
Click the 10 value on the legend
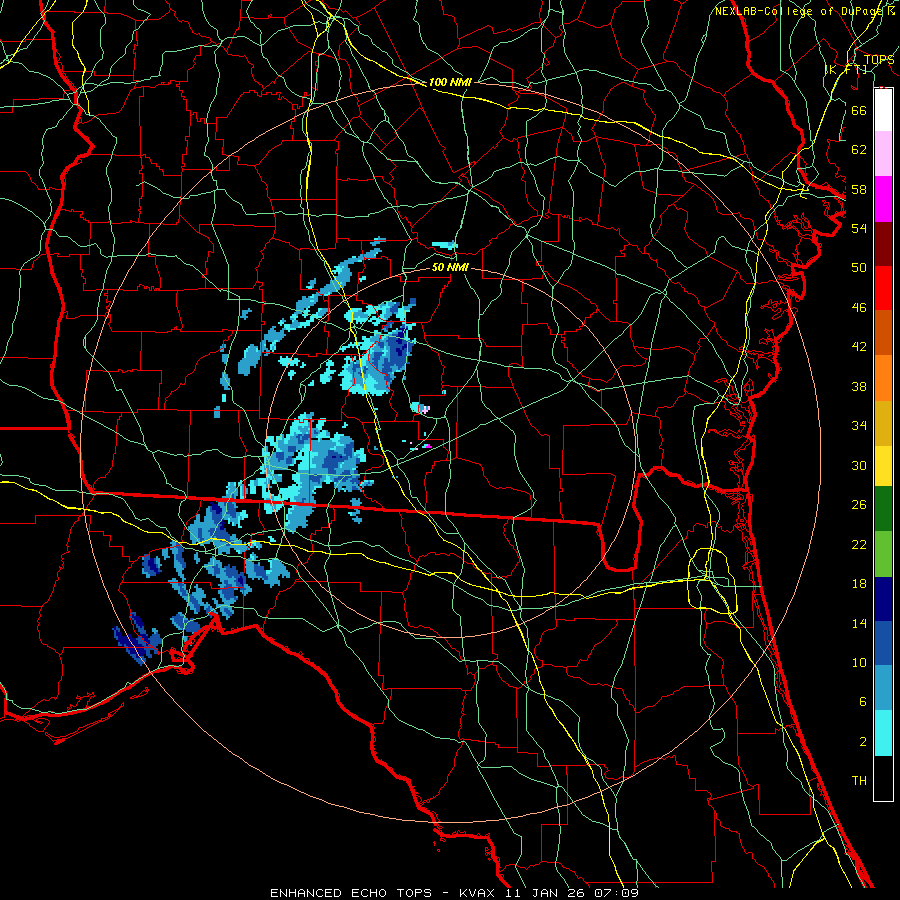859,663
